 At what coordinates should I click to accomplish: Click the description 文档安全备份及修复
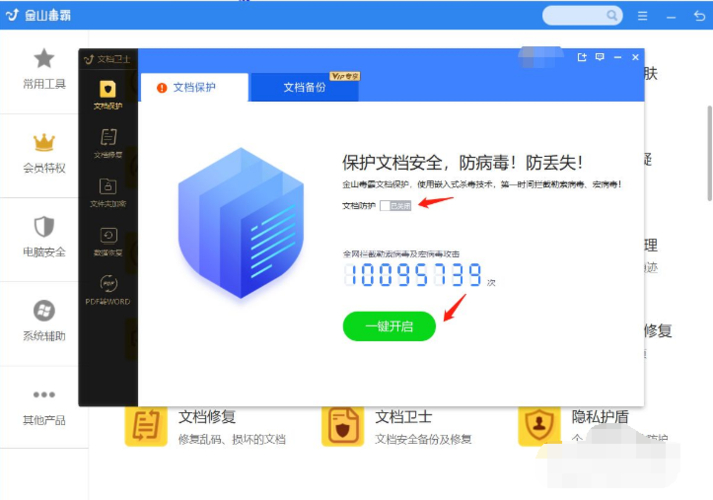click(x=423, y=439)
